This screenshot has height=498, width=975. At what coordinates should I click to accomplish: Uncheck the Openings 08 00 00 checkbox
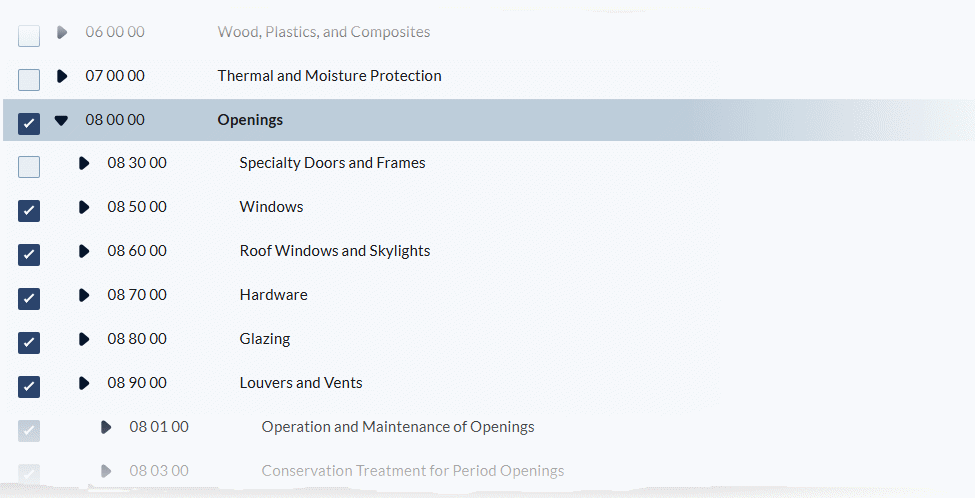click(x=29, y=123)
